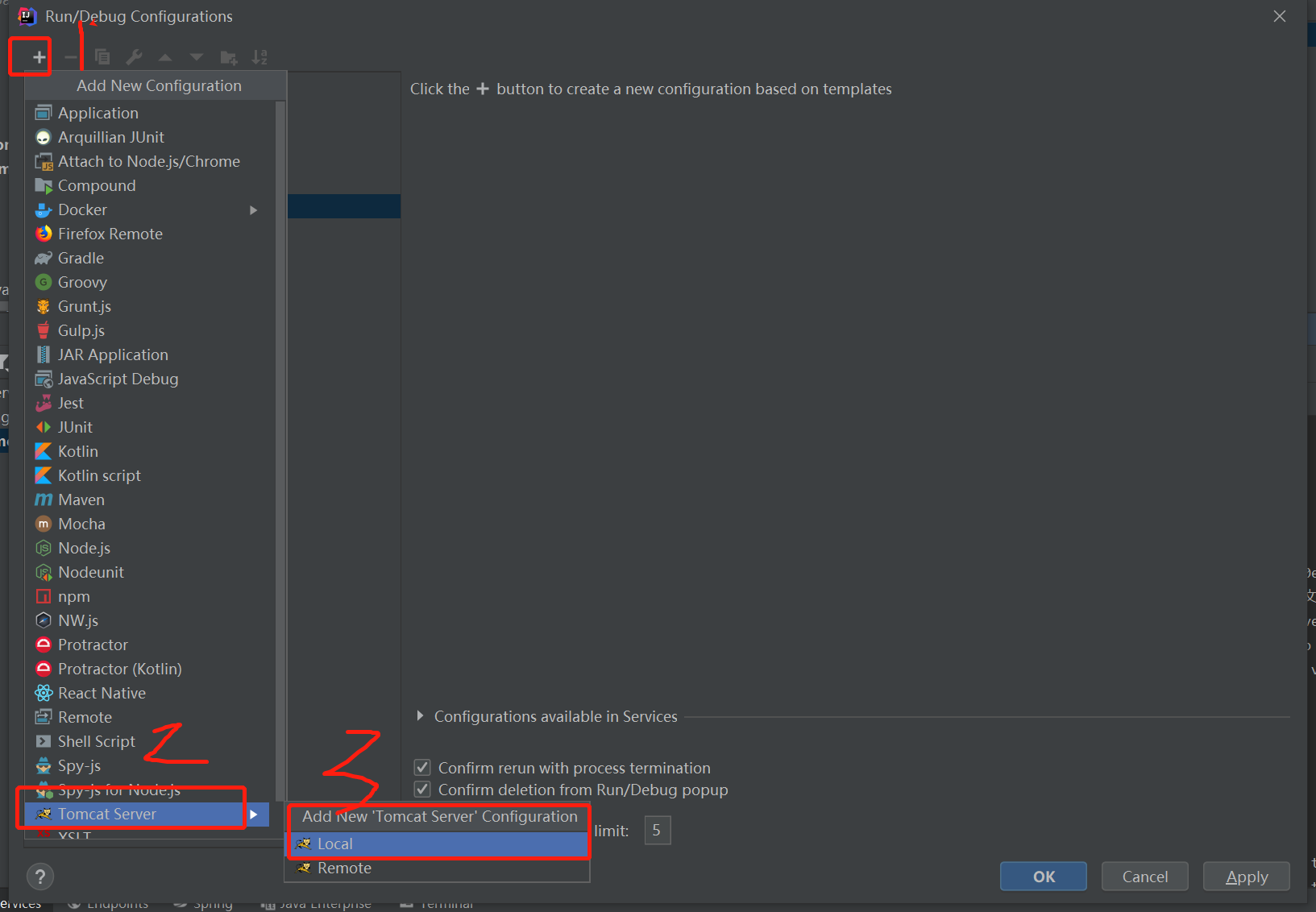Click the Copy Configuration toolbar icon
This screenshot has height=912, width=1316.
[x=102, y=57]
